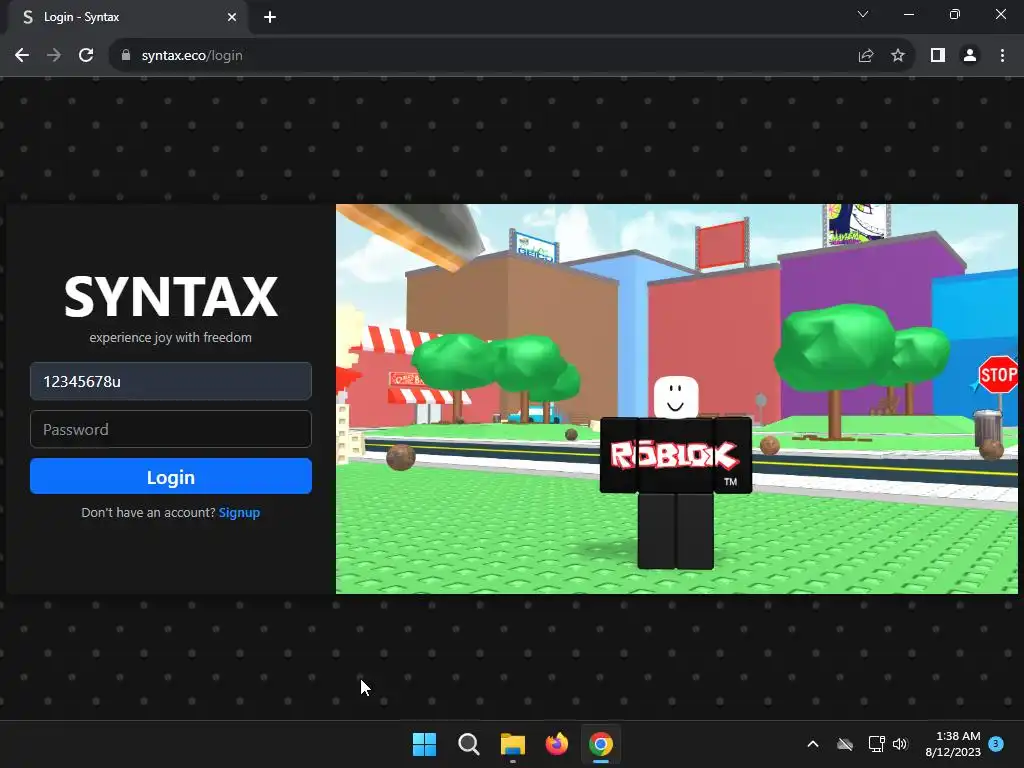Open a new browser tab
The height and width of the screenshot is (768, 1024).
(270, 17)
